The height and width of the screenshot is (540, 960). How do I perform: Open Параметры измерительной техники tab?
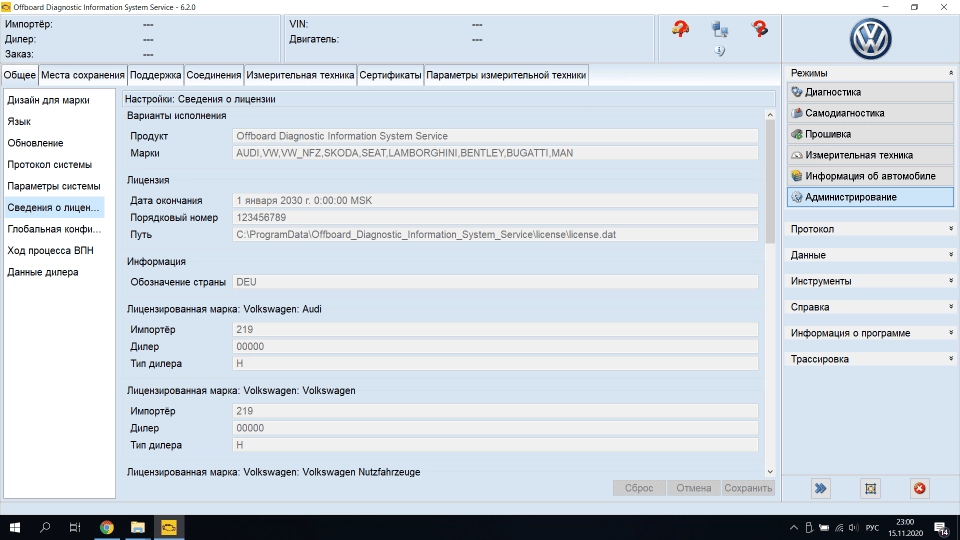(506, 75)
